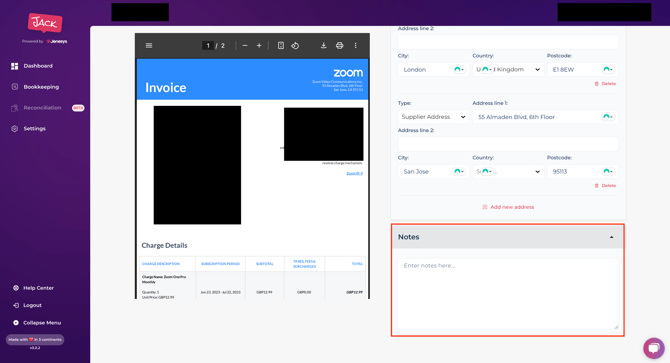Click the Collapse Menu option
The width and height of the screenshot is (670, 363).
click(x=42, y=323)
